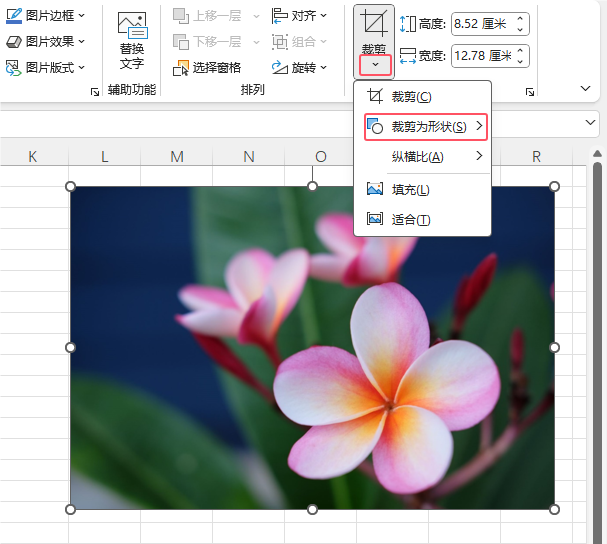Expand the 裁剪 dropdown arrow
607x544 pixels.
(x=375, y=65)
